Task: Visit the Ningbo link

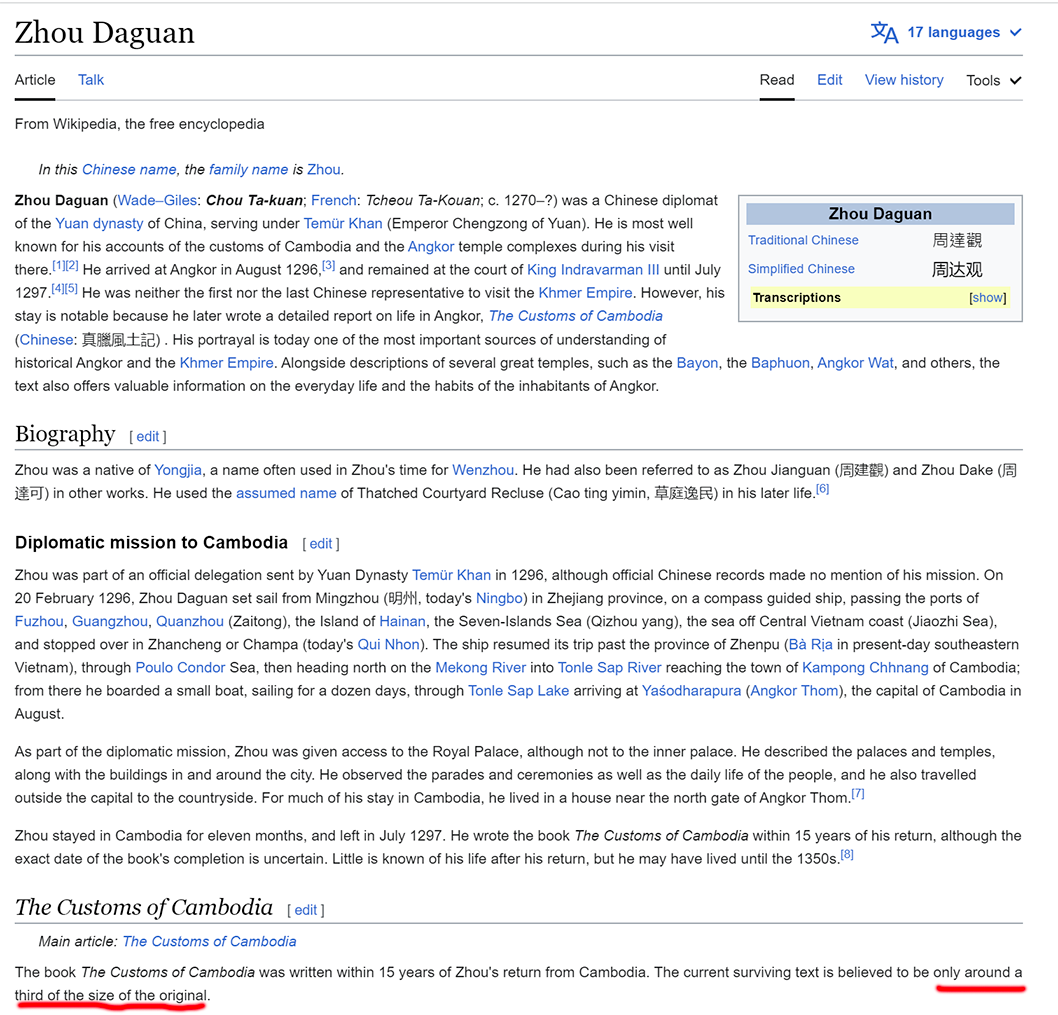Action: [x=499, y=598]
